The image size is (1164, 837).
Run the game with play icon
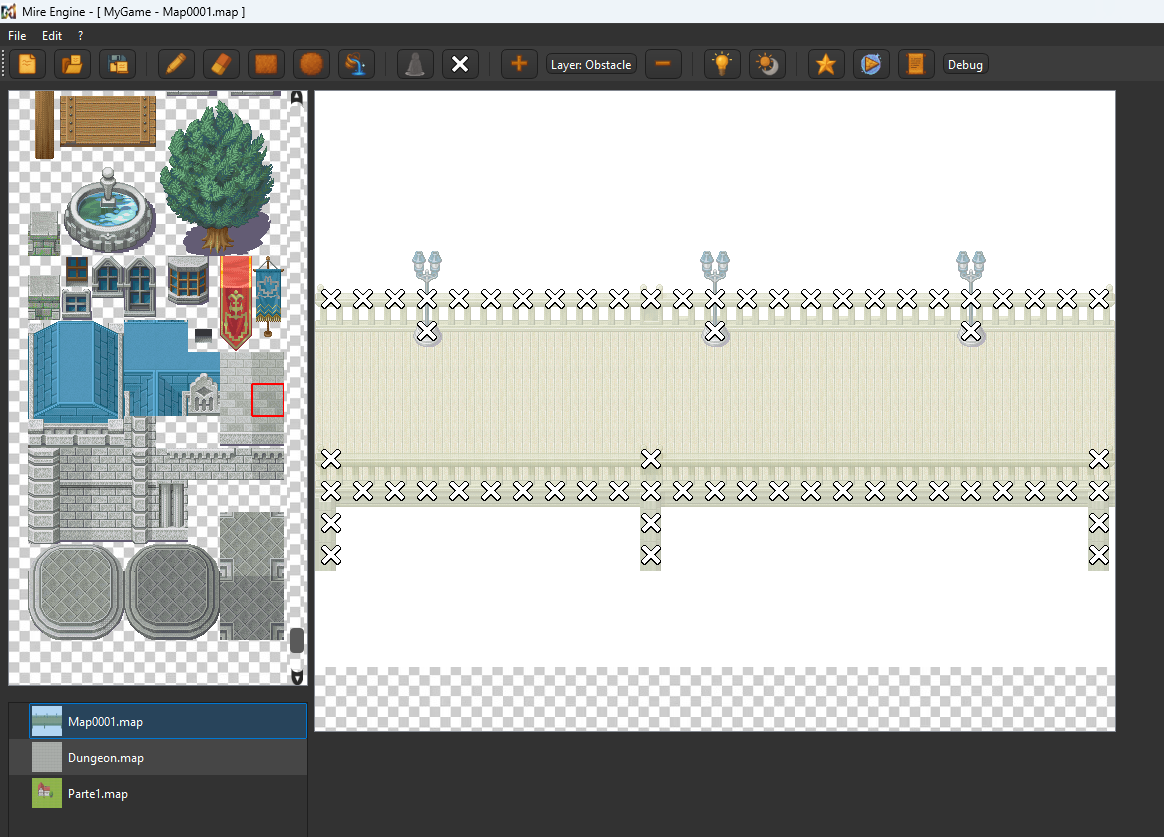click(871, 65)
